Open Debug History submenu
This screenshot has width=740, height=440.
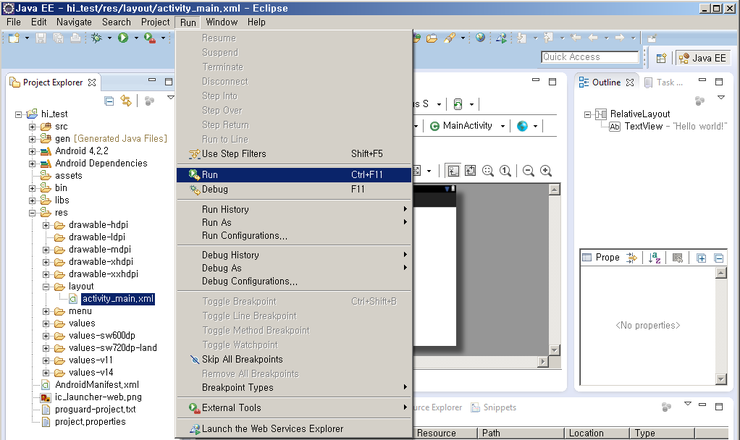click(x=294, y=255)
